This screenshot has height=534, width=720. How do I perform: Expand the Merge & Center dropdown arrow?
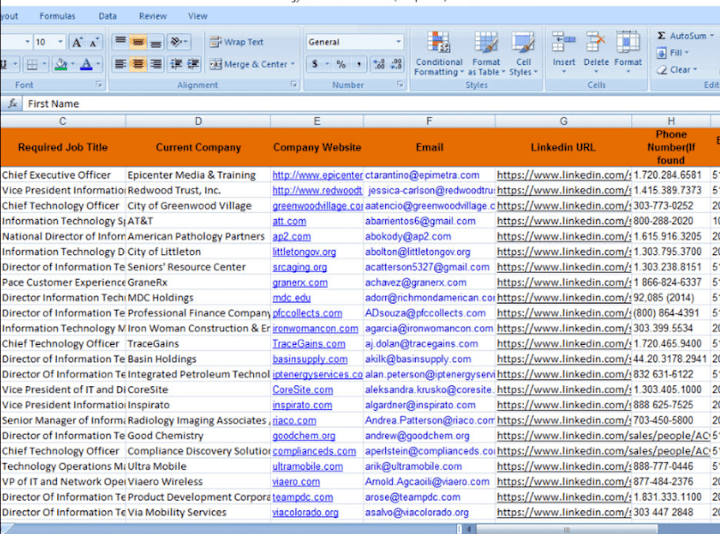(x=293, y=64)
